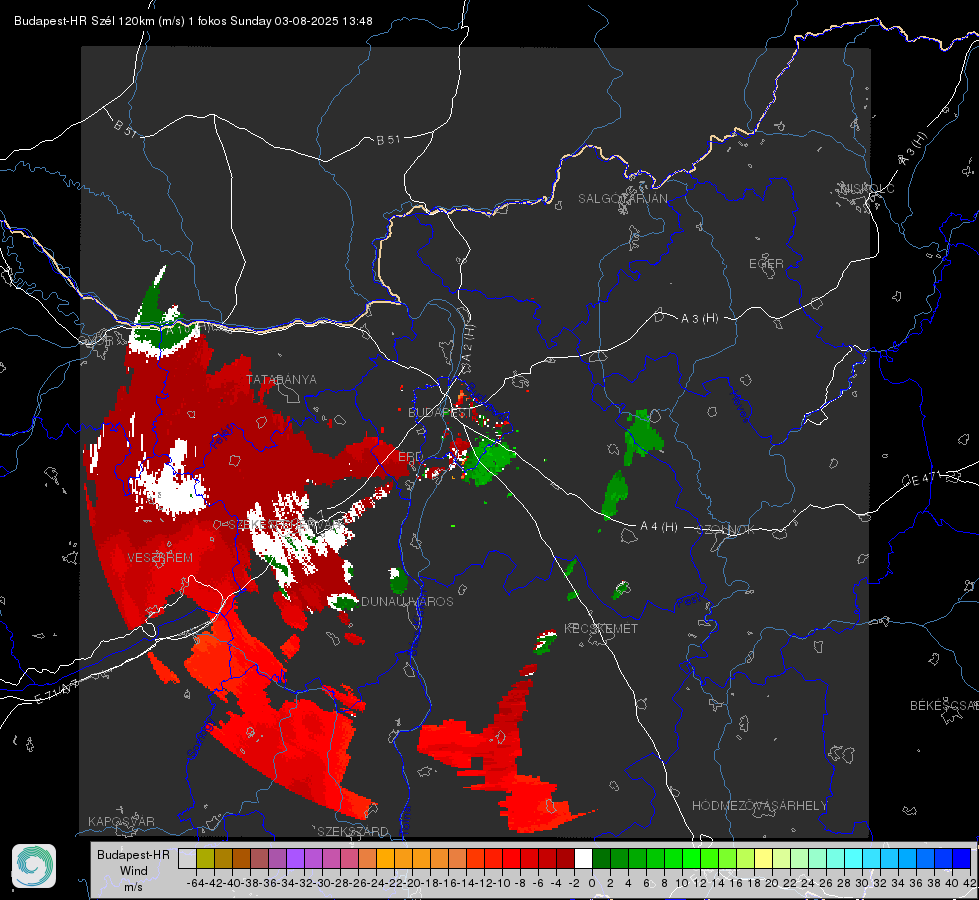Screen dimensions: 979x900
Task: Click the MISKOLC city label
Action: tap(867, 188)
